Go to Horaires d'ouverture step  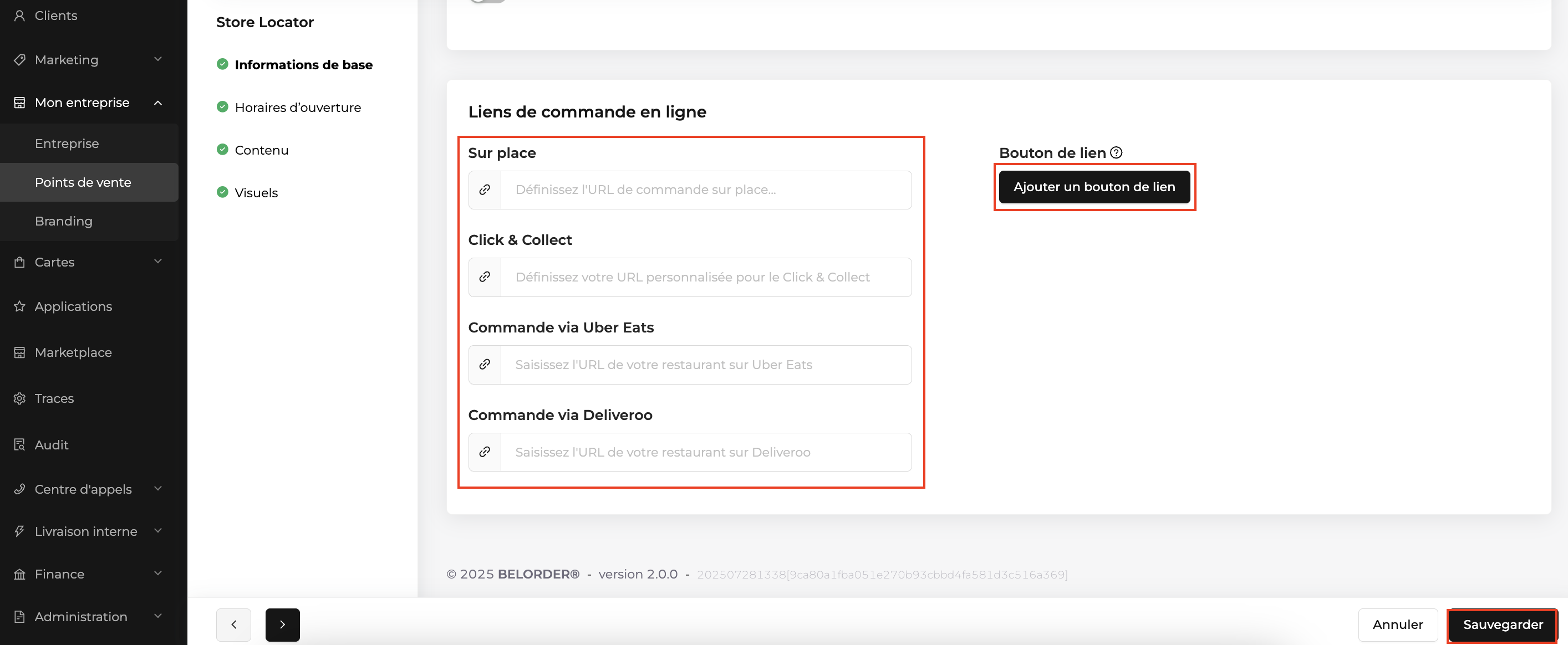pos(298,107)
